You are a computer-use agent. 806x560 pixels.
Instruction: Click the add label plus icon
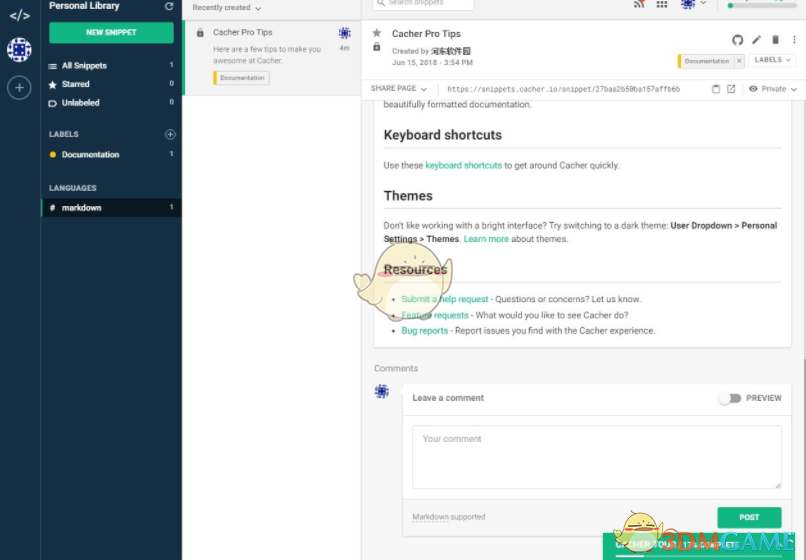click(x=170, y=134)
